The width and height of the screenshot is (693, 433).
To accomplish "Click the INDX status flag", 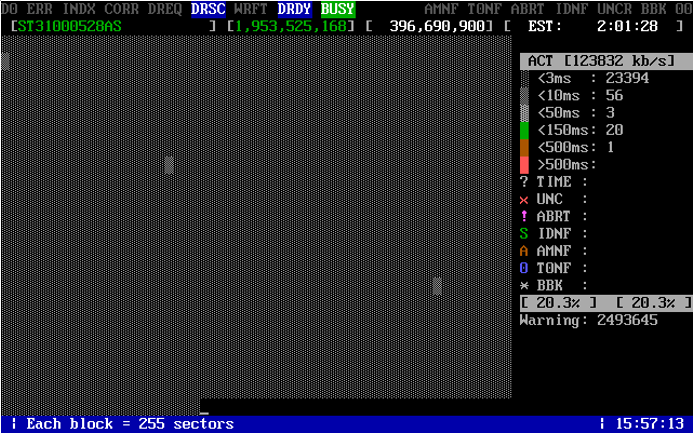I will coord(78,9).
